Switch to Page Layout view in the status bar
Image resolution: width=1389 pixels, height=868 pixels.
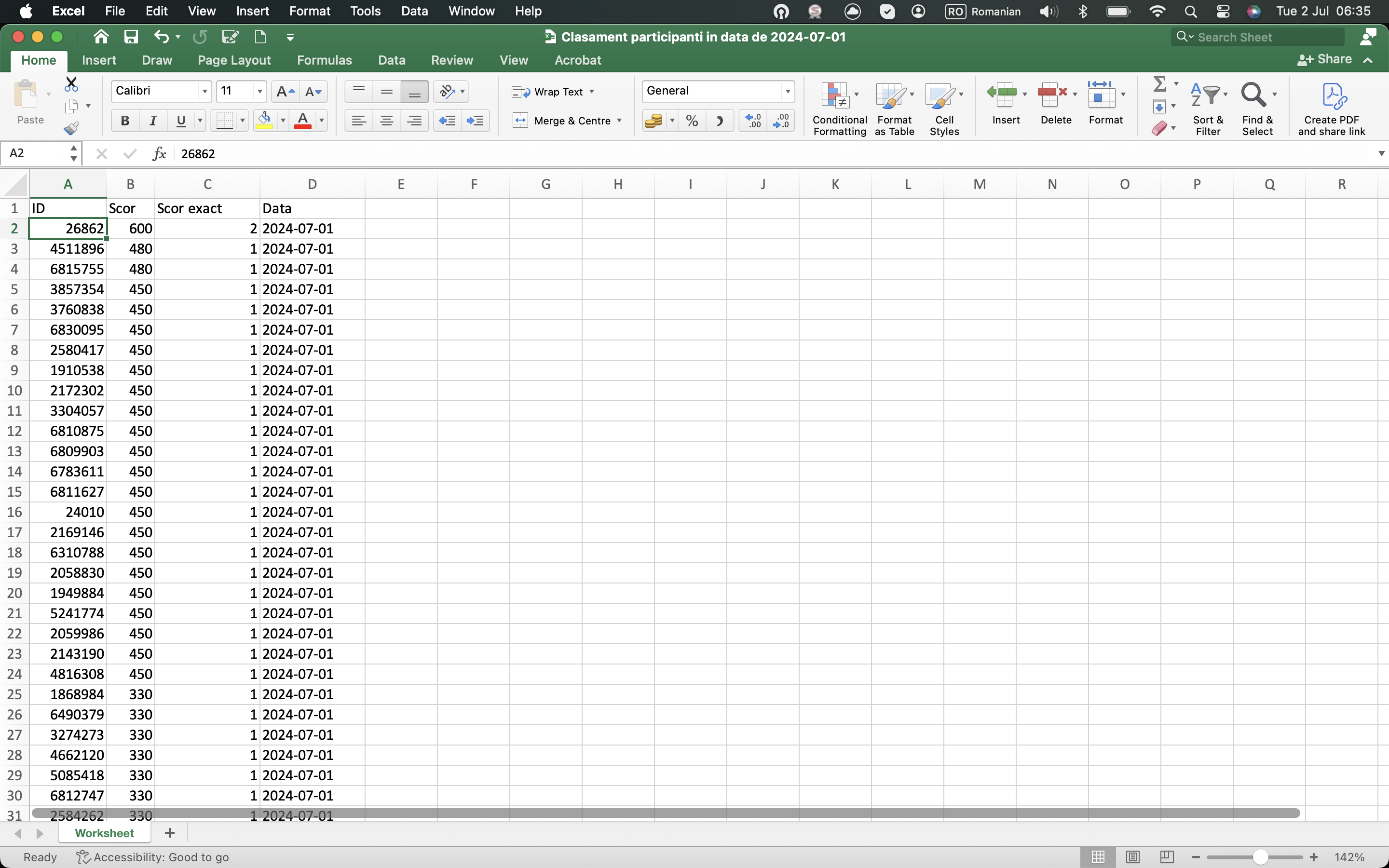coord(1132,856)
